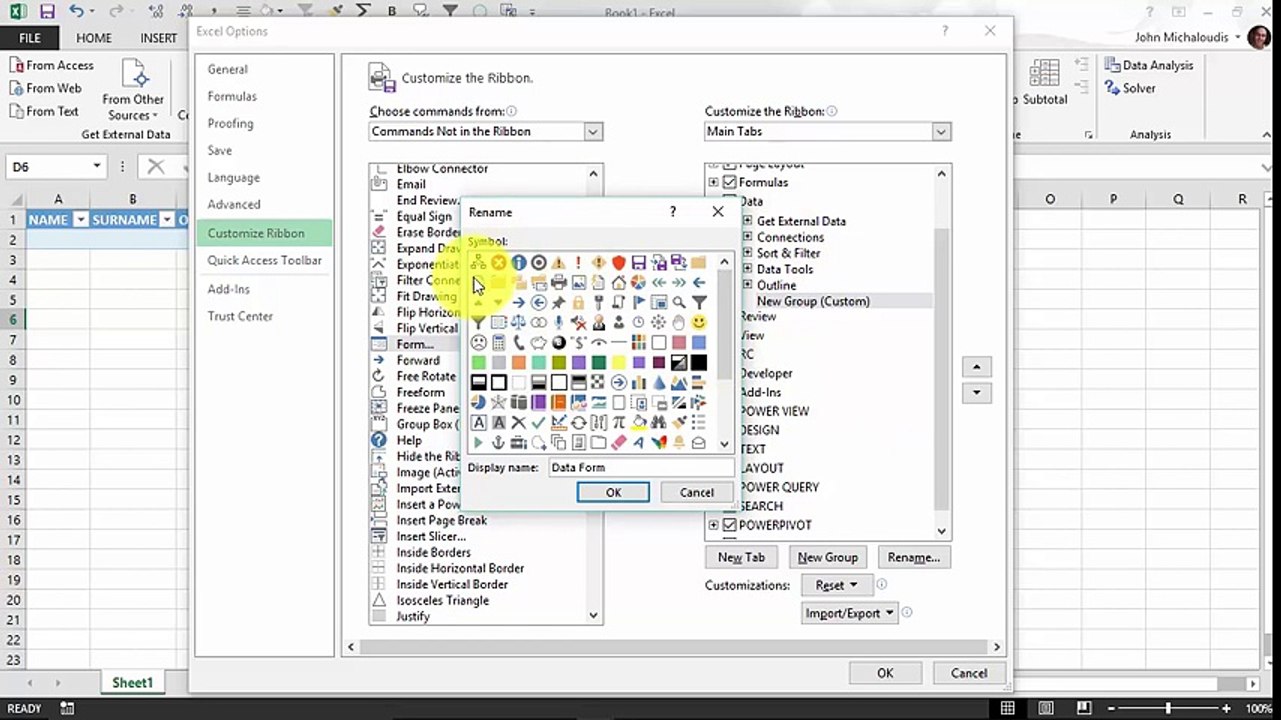1281x720 pixels.
Task: Choose the piggy bank symbol
Action: tap(539, 343)
